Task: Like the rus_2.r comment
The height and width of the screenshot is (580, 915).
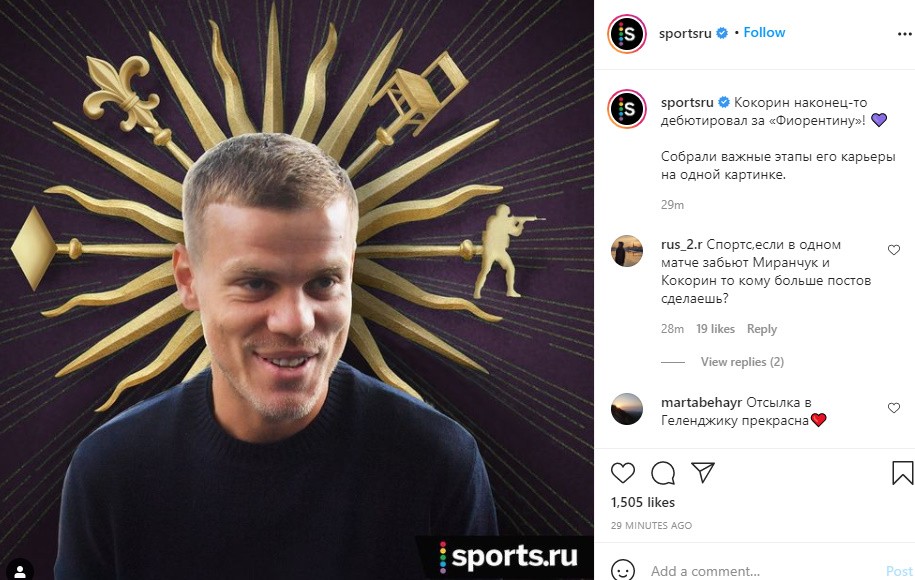Action: point(893,250)
